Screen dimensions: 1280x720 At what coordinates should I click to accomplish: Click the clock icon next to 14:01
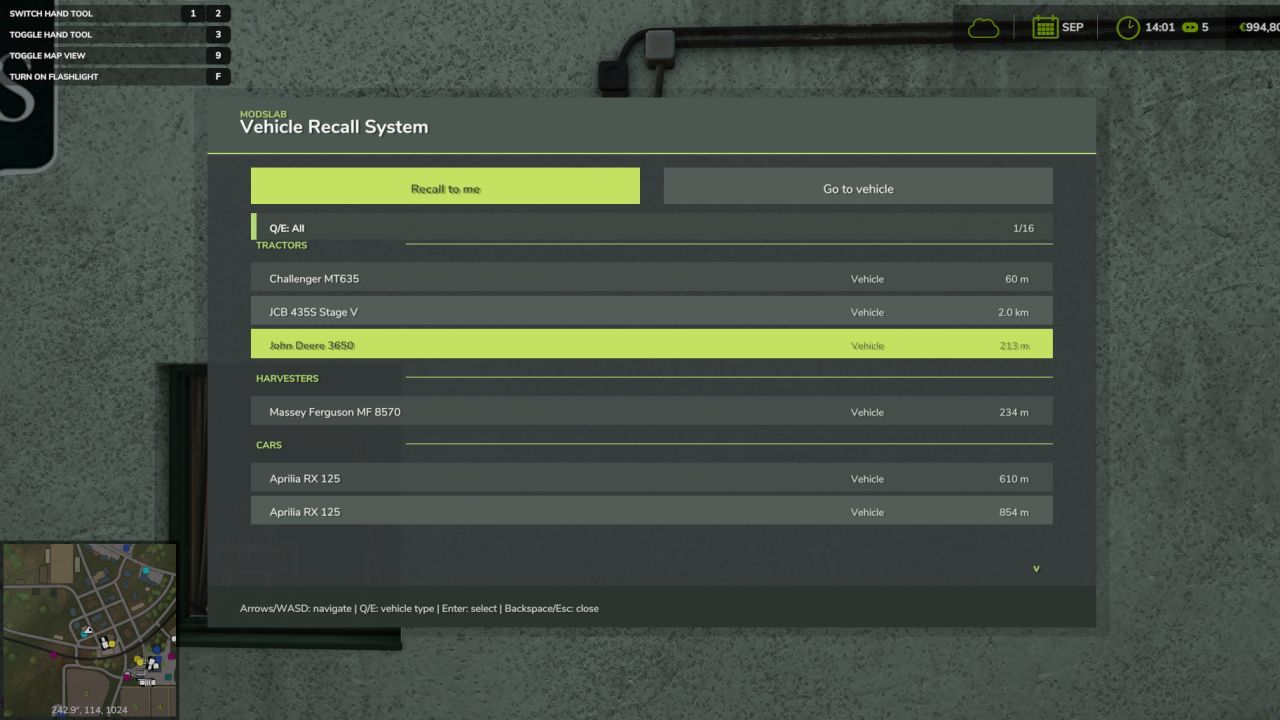1128,27
